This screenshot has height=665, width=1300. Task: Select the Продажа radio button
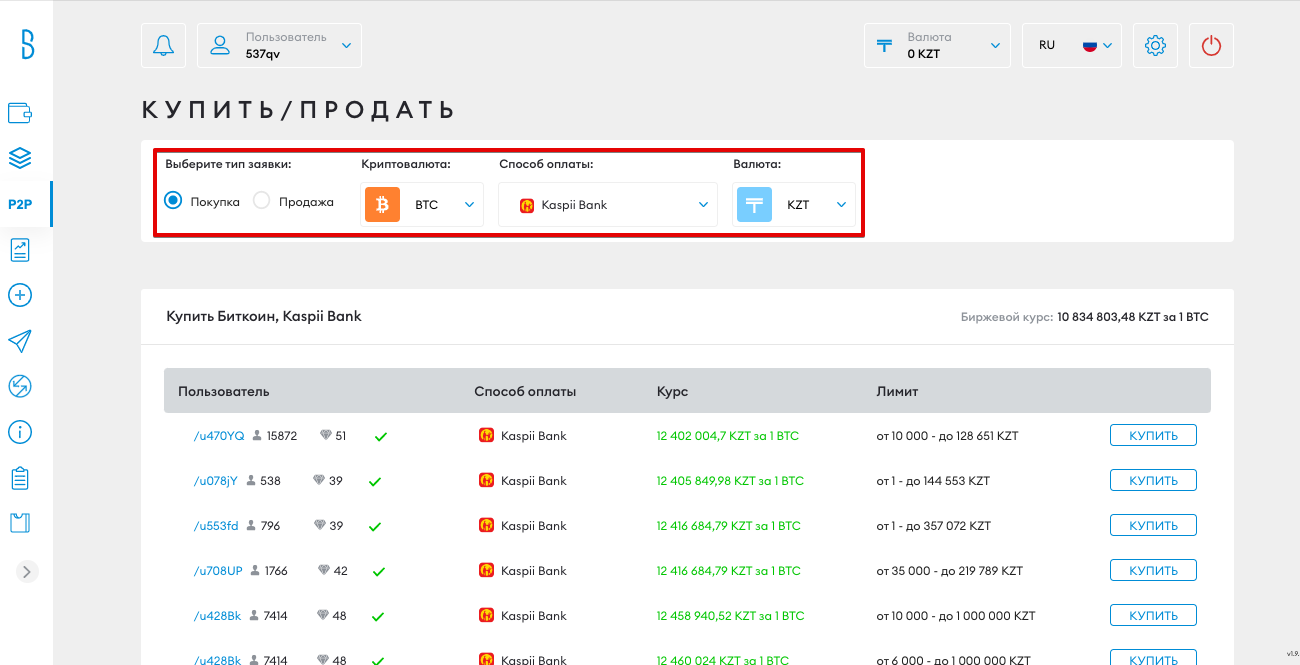pyautogui.click(x=262, y=201)
